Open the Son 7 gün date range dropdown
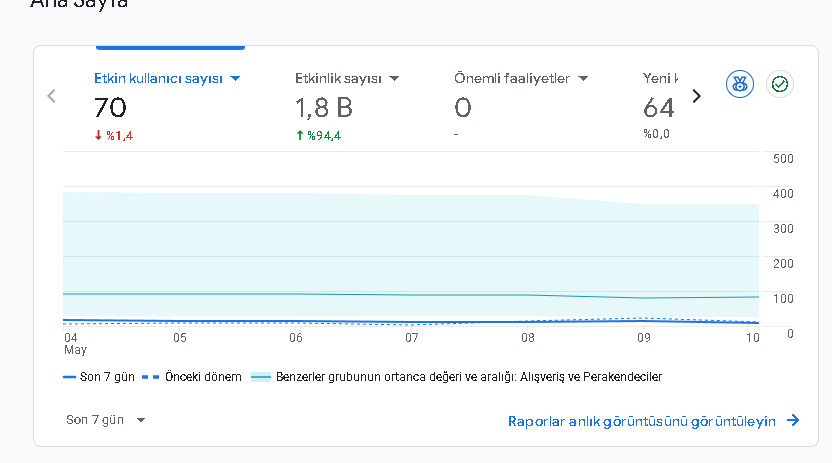The image size is (832, 463). (x=105, y=420)
